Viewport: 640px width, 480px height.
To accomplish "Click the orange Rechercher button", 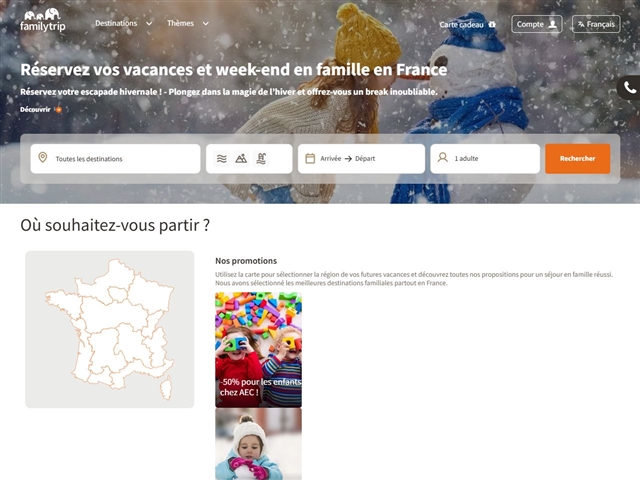I will click(x=578, y=158).
